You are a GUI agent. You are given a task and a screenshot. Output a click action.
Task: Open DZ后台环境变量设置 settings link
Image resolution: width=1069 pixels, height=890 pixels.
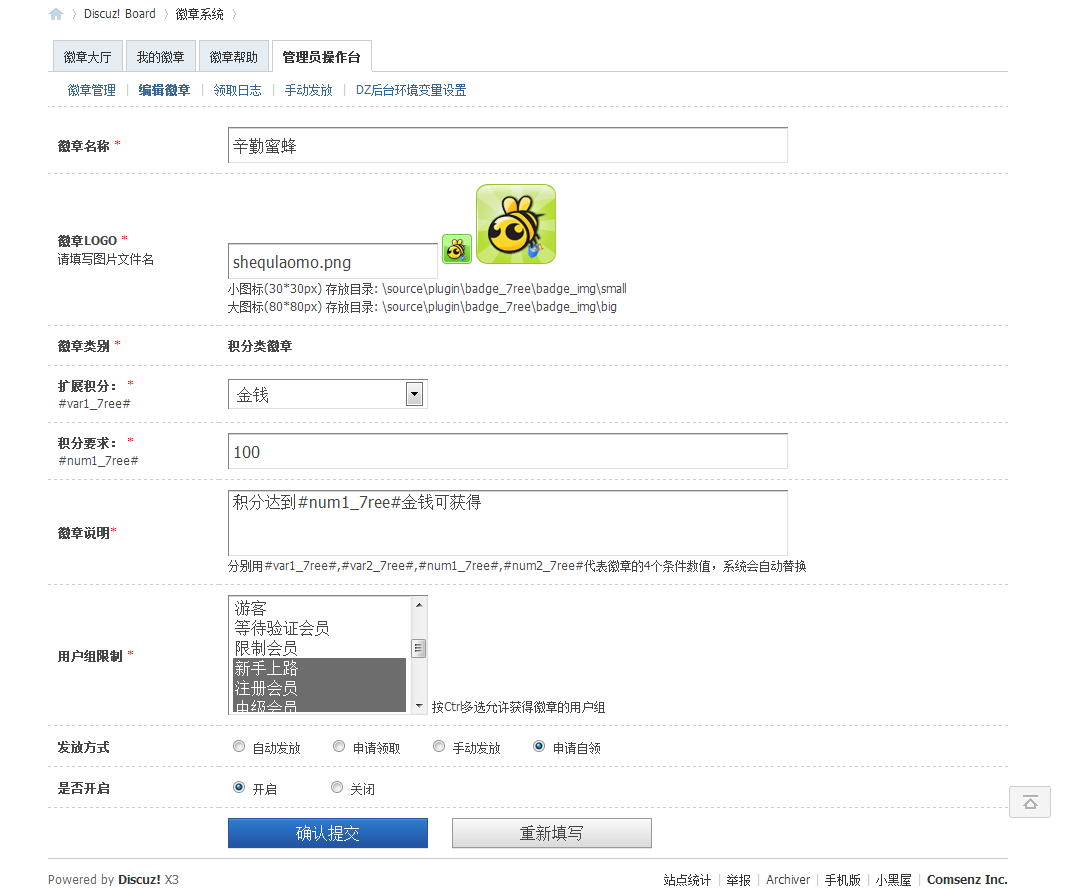tap(410, 89)
